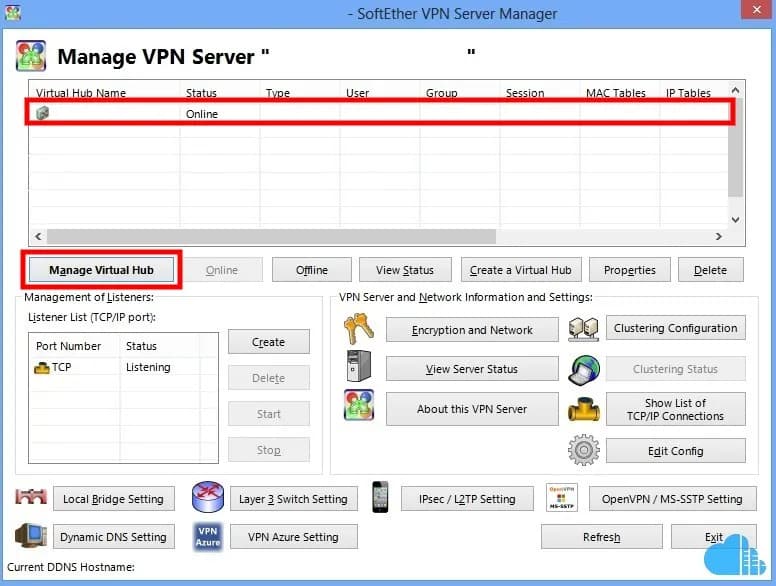Viewport: 776px width, 586px height.
Task: Click the Refresh button
Action: click(x=601, y=537)
